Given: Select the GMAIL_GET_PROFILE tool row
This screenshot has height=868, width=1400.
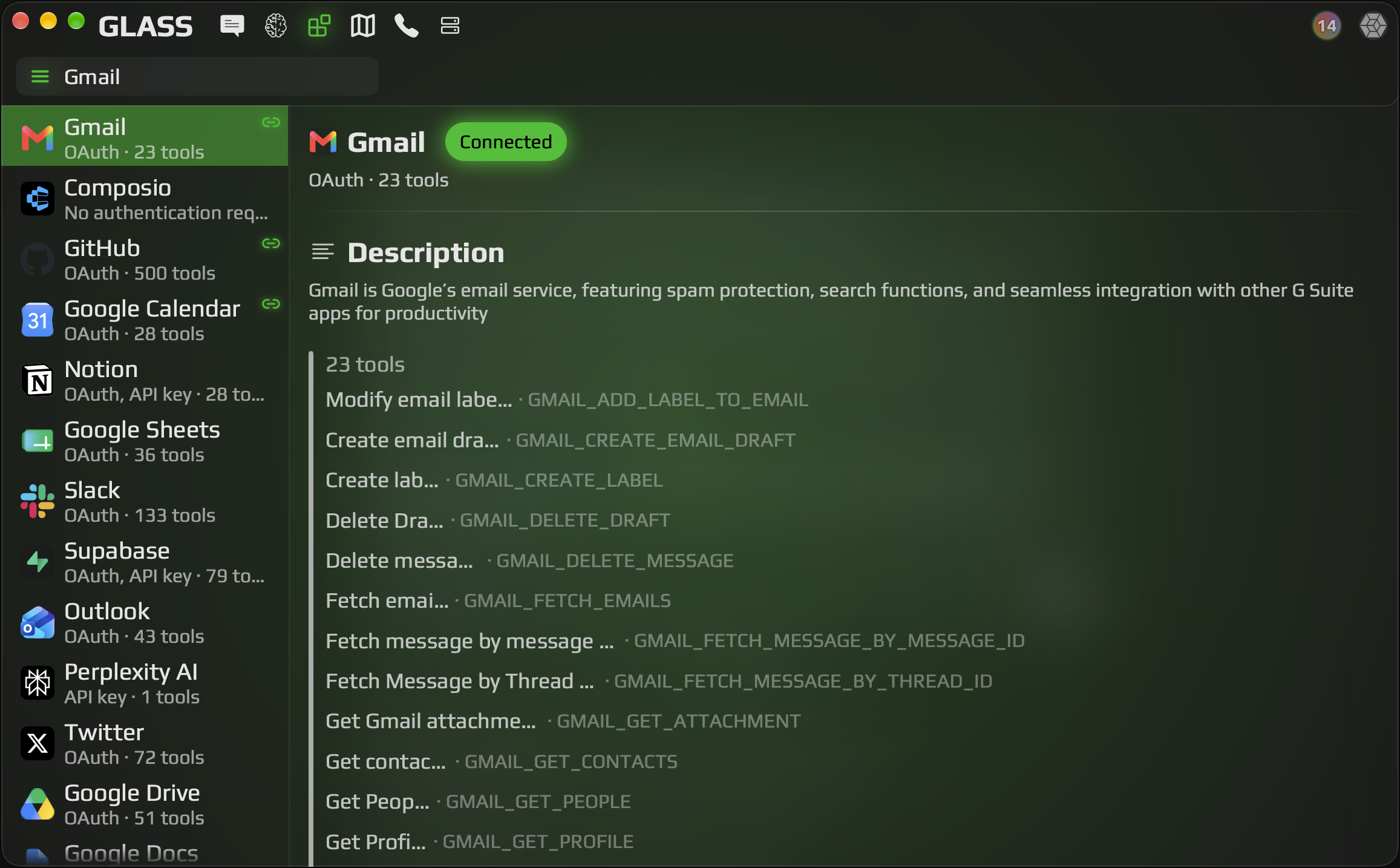Looking at the screenshot, I should (x=479, y=841).
